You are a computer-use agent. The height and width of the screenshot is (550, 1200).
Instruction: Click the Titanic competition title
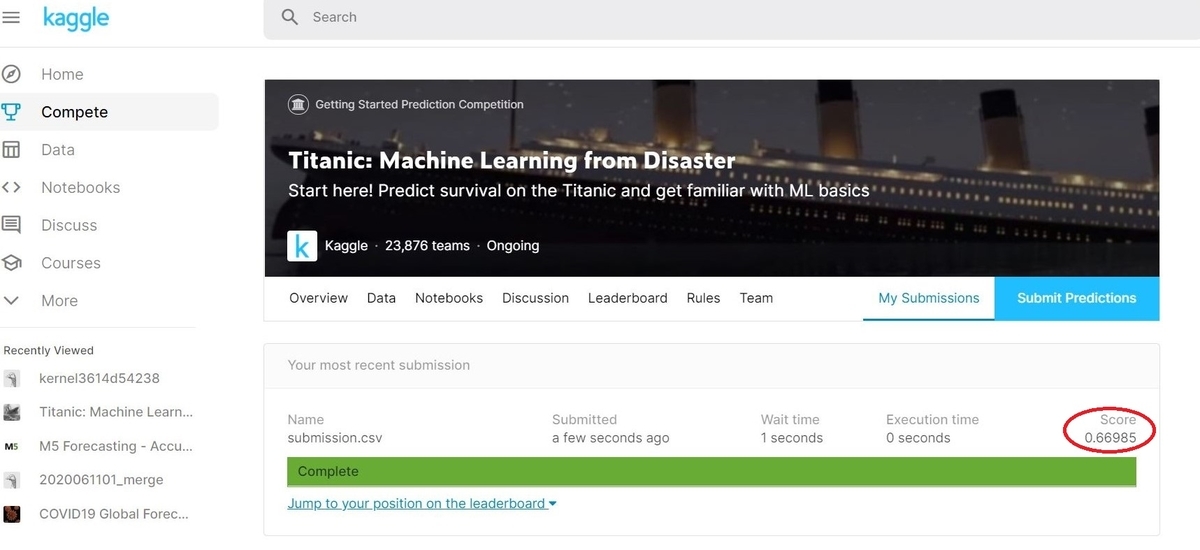click(x=511, y=160)
